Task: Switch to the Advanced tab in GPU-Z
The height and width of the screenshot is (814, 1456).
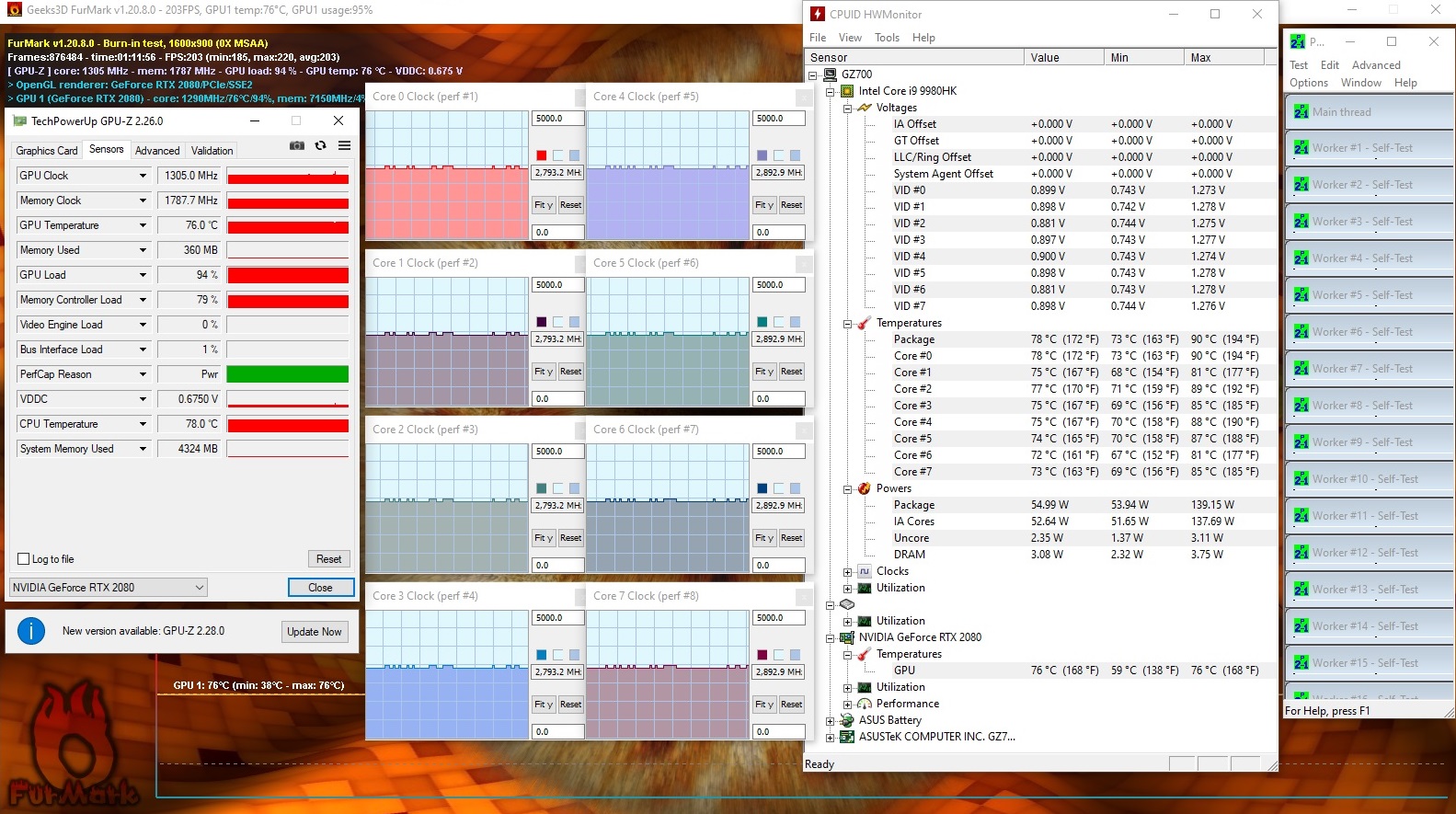Action: click(157, 151)
